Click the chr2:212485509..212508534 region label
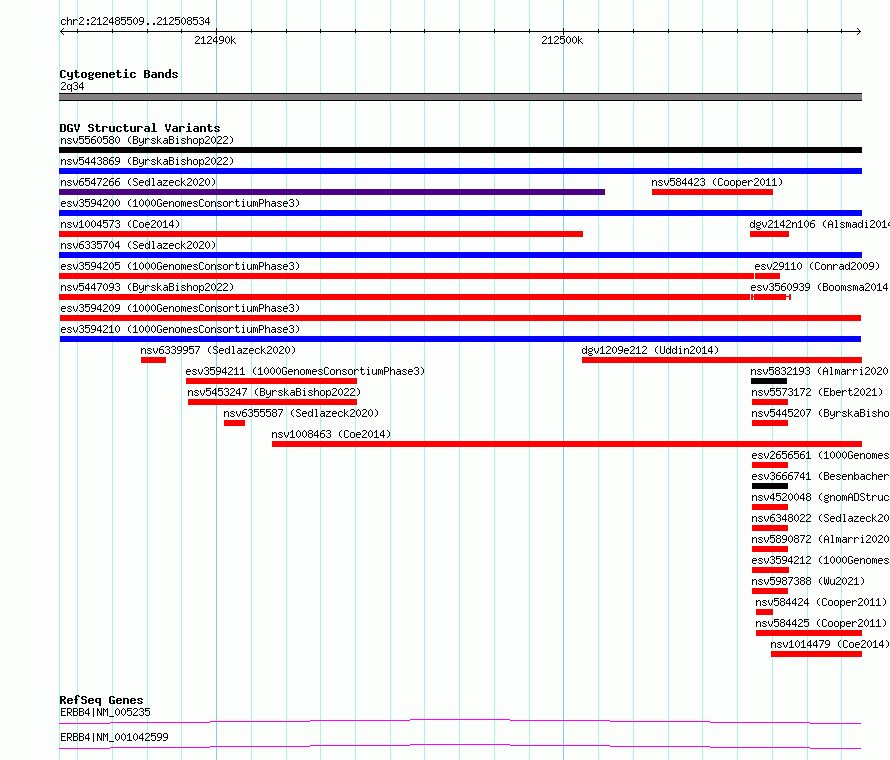 pos(135,21)
